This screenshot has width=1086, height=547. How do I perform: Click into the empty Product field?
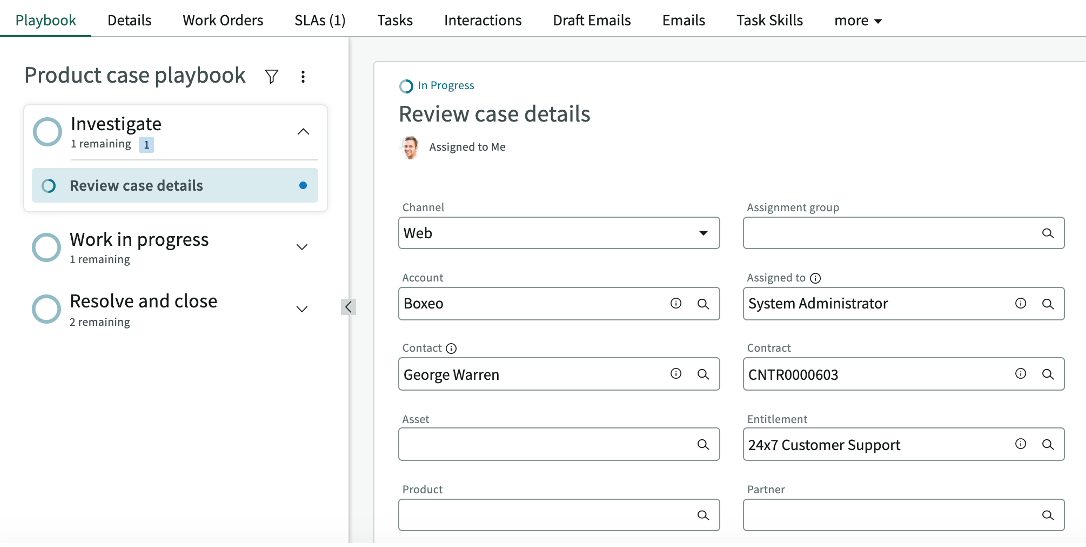pyautogui.click(x=559, y=515)
